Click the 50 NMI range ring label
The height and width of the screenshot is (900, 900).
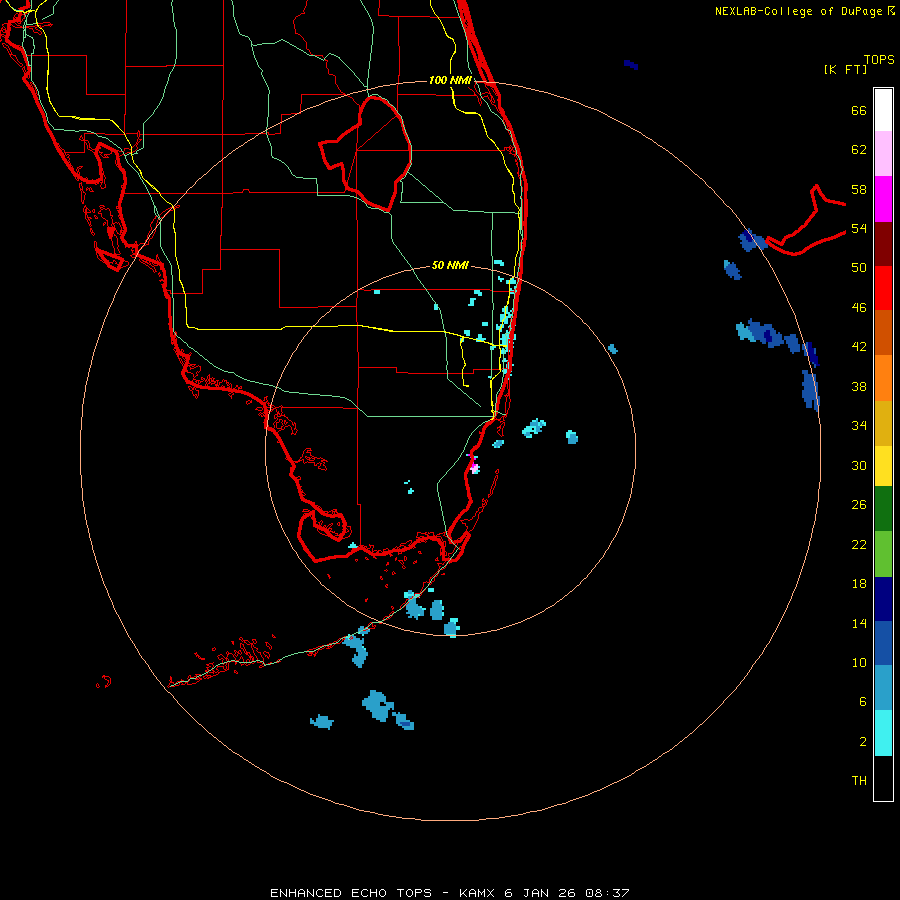coord(450,265)
